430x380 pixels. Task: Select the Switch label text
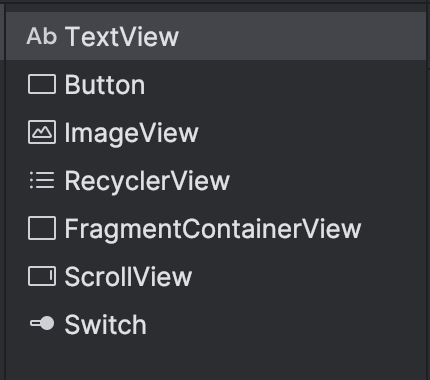click(105, 324)
